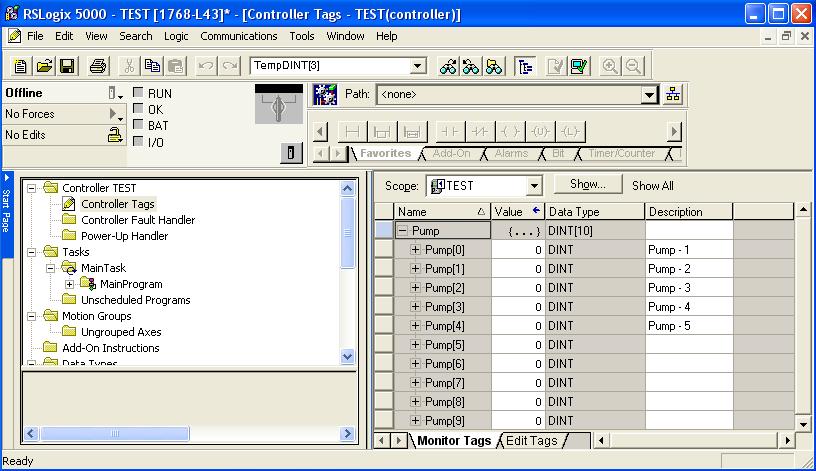Select Controller Tags in the tree

coord(118,204)
